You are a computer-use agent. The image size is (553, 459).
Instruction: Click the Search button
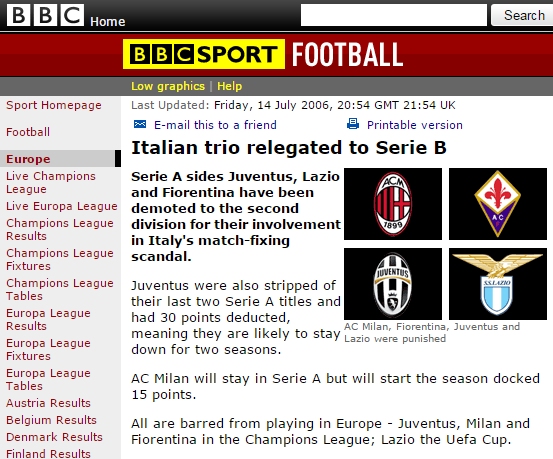(x=523, y=15)
